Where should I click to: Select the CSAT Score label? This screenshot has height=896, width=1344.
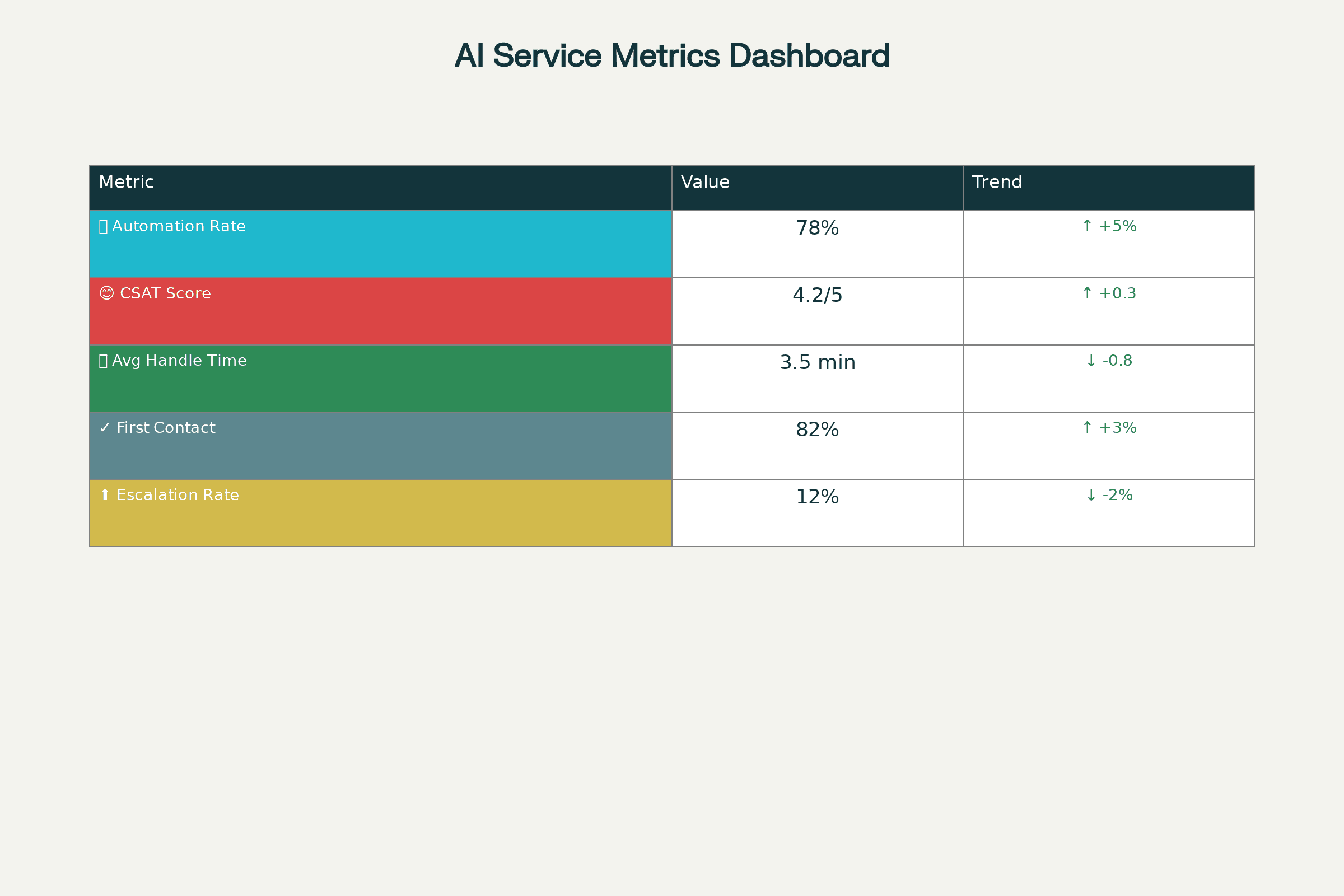(x=165, y=293)
